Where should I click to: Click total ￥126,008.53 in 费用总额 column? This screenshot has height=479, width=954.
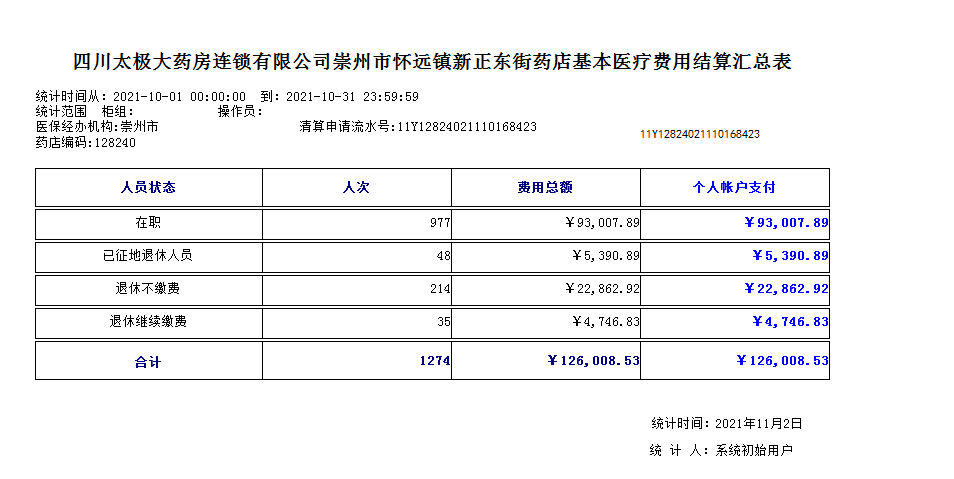(x=593, y=361)
